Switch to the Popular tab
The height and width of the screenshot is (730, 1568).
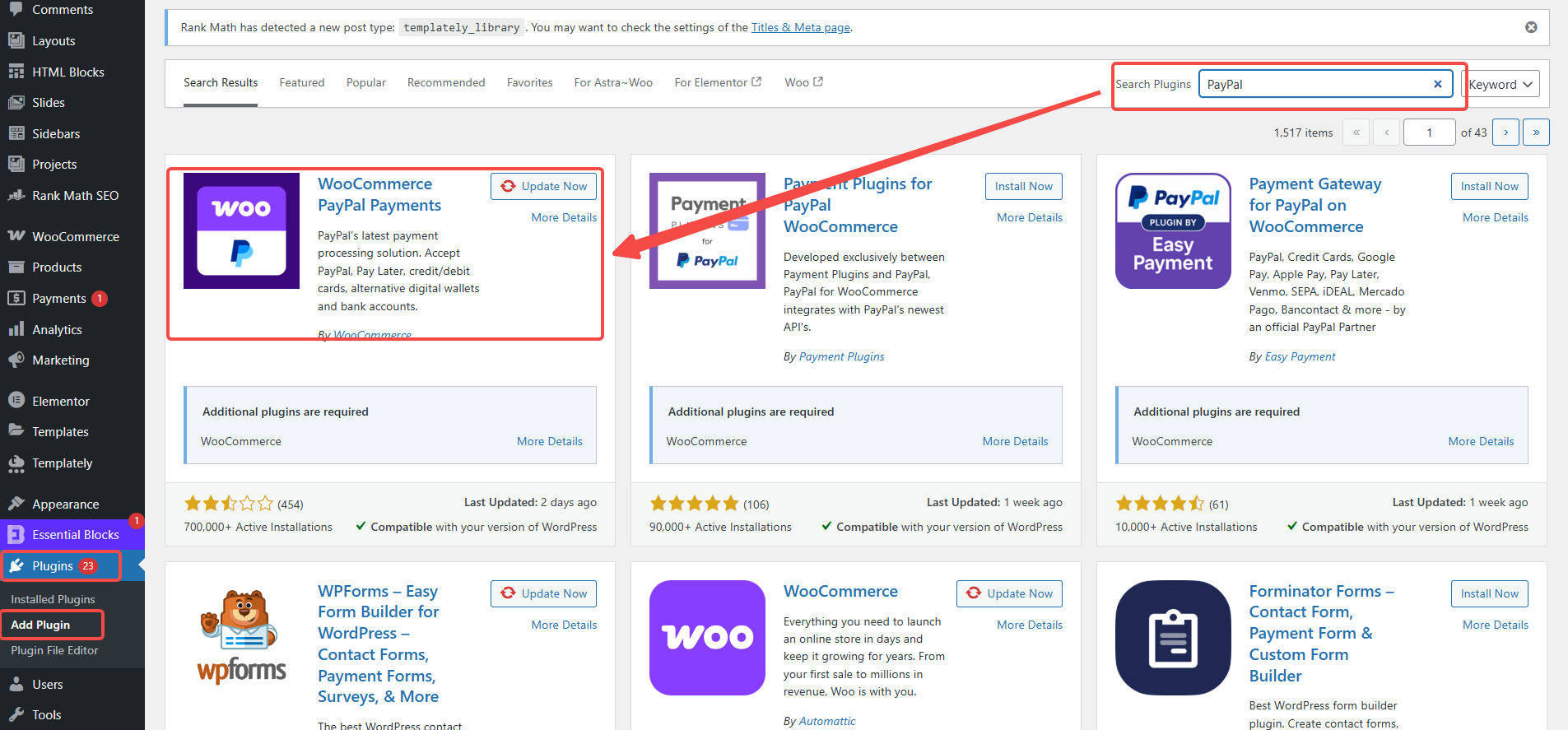[x=366, y=82]
